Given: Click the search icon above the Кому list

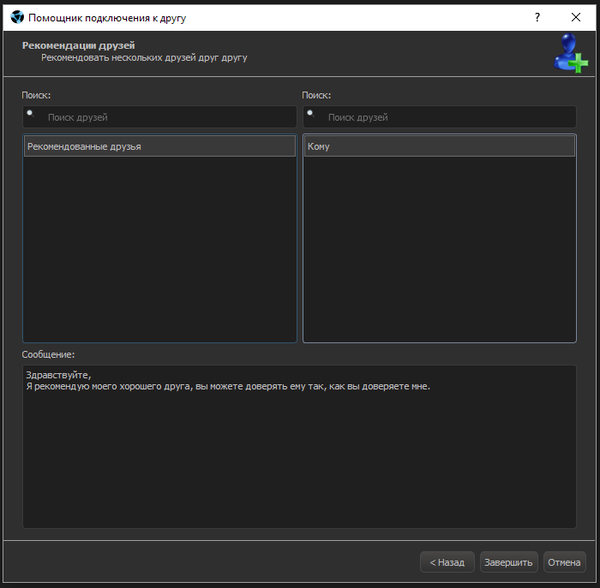Looking at the screenshot, I should click(311, 115).
